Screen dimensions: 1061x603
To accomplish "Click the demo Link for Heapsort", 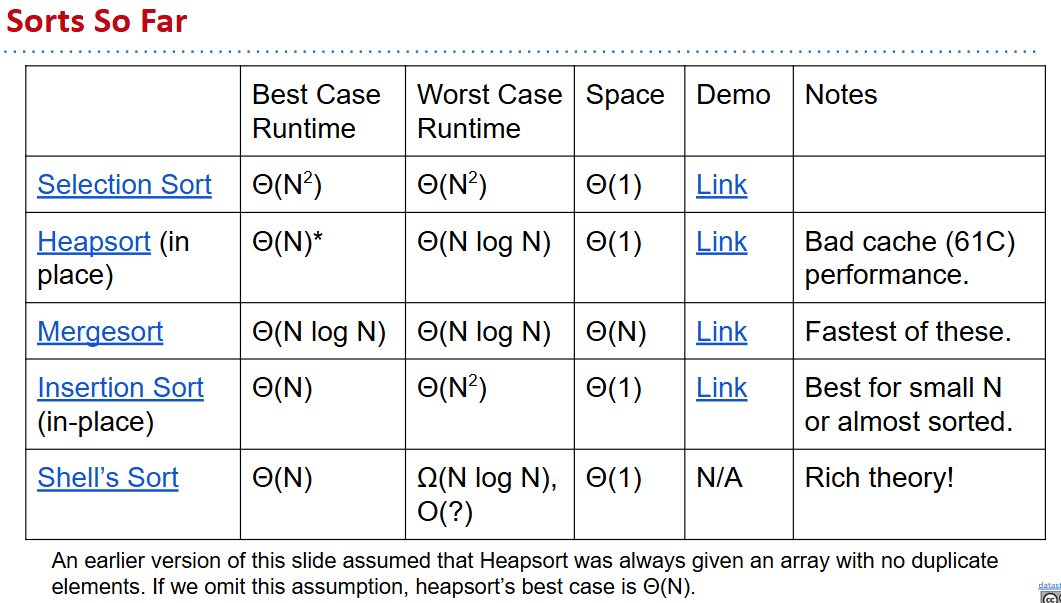I will 721,242.
